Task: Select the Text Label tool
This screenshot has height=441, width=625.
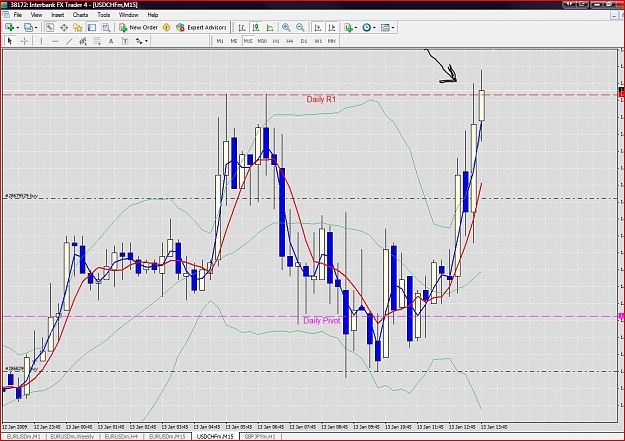Action: 125,41
